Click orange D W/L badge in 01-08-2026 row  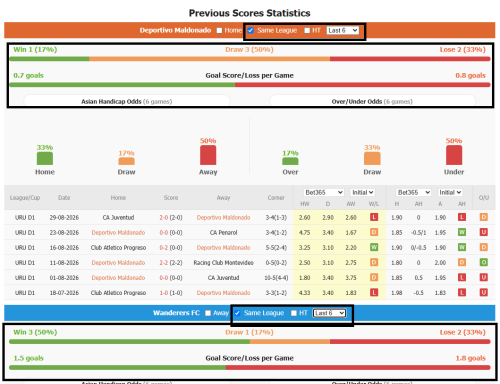[x=374, y=277]
